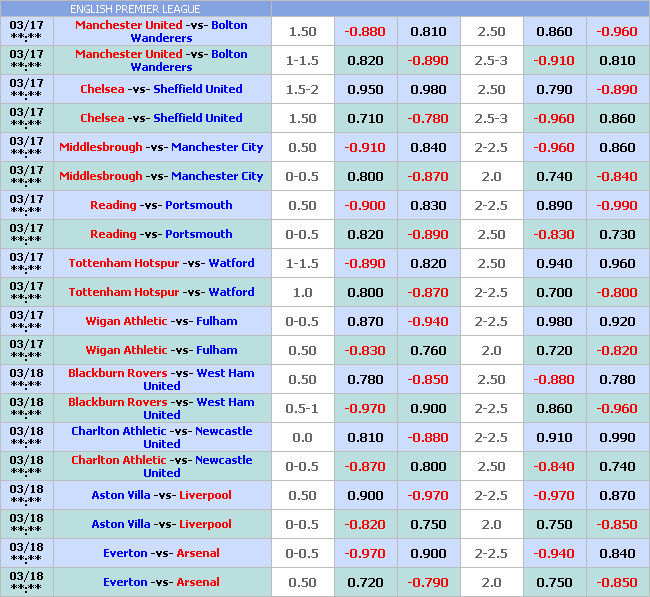Select -0.800 odds in Tottenham Hotspur 1.0 handicap row
Screen dimensions: 650x597
point(616,292)
